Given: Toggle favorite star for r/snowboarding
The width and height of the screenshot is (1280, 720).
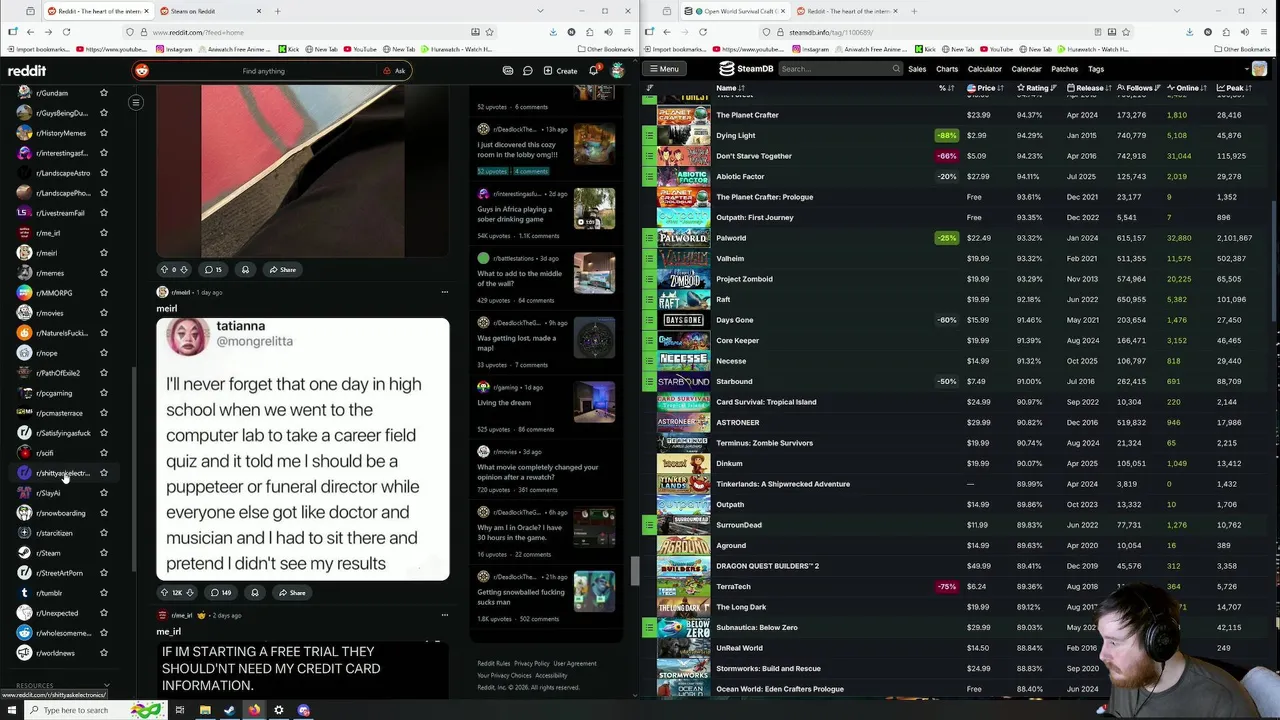Looking at the screenshot, I should (x=103, y=513).
